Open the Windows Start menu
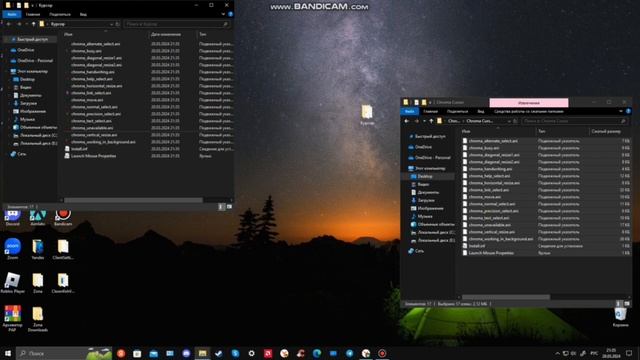This screenshot has height=360, width=640. point(8,353)
